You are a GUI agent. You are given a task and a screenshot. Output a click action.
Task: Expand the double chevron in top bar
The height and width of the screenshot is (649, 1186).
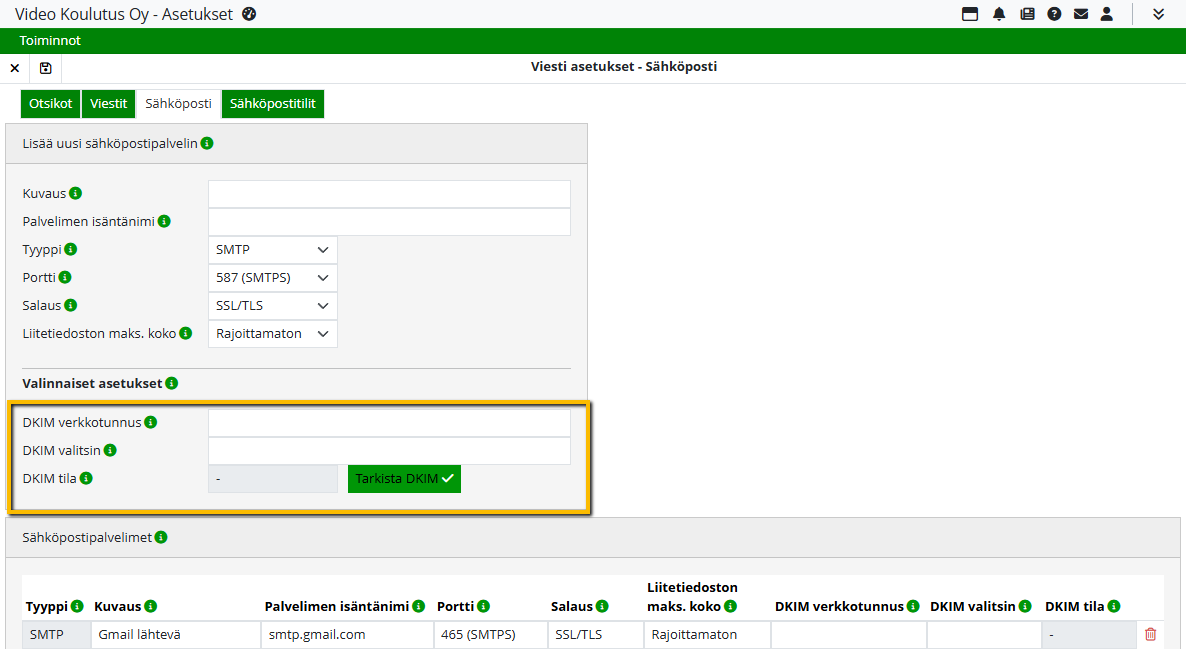pos(1159,14)
